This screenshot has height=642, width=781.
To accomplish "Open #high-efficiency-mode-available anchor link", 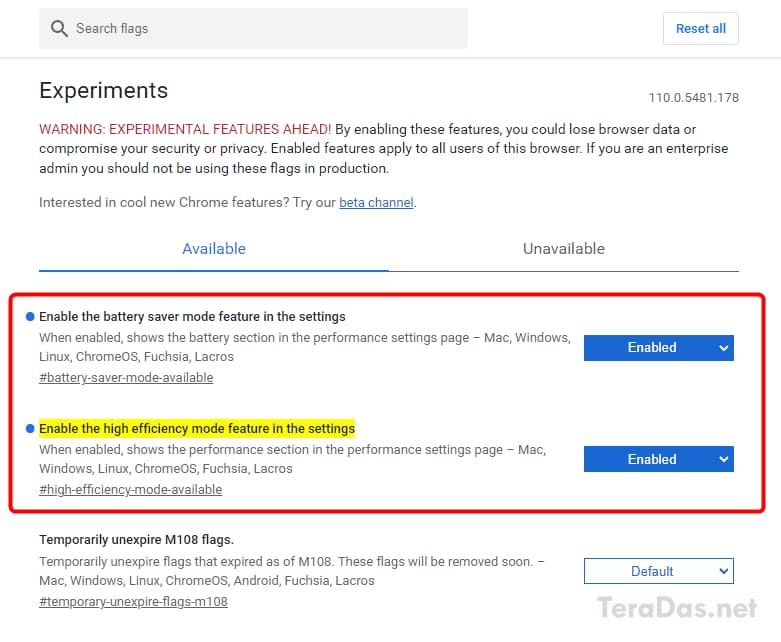I will [x=130, y=490].
